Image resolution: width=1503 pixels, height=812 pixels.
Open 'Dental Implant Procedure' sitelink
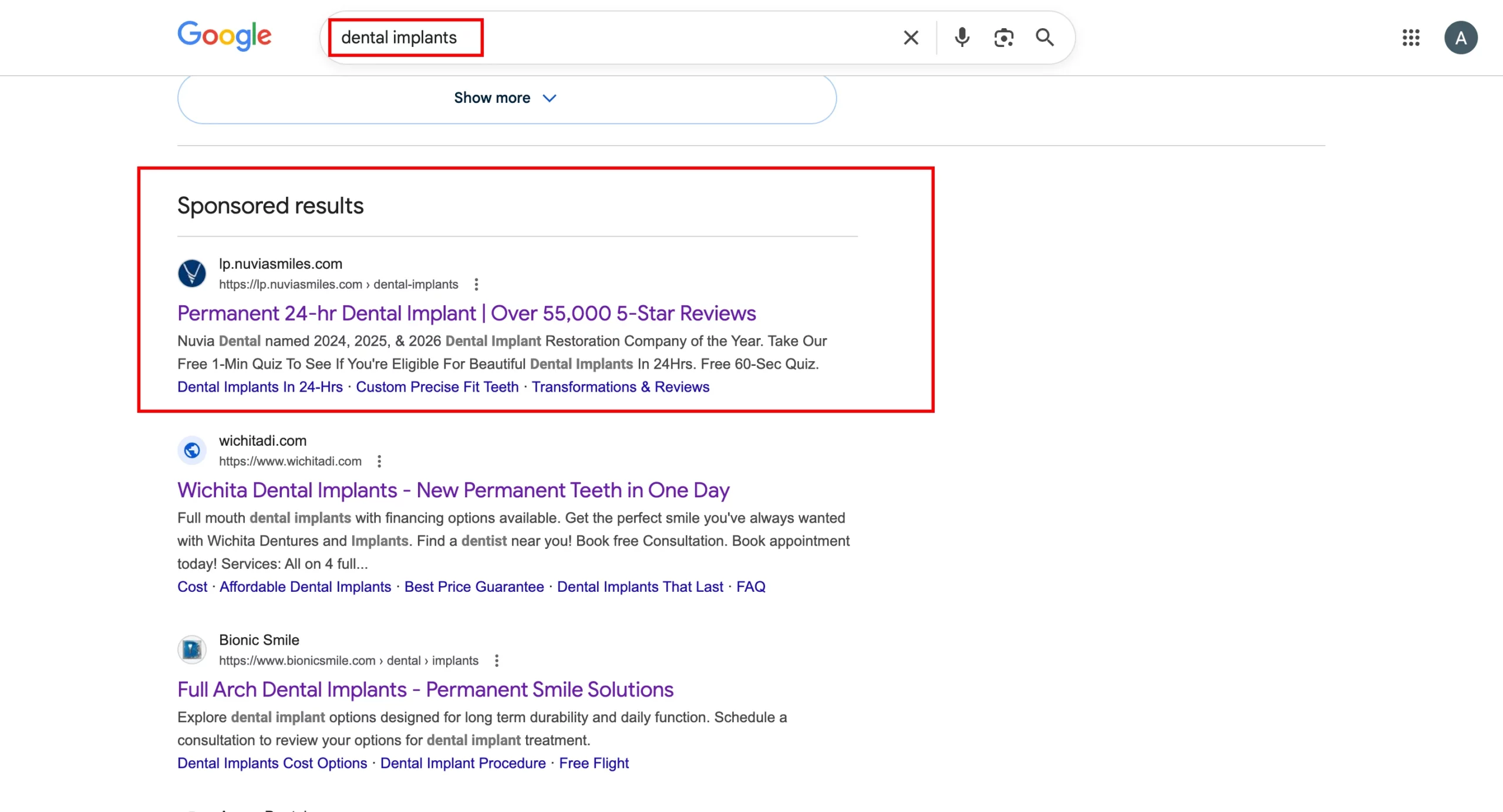tap(463, 763)
